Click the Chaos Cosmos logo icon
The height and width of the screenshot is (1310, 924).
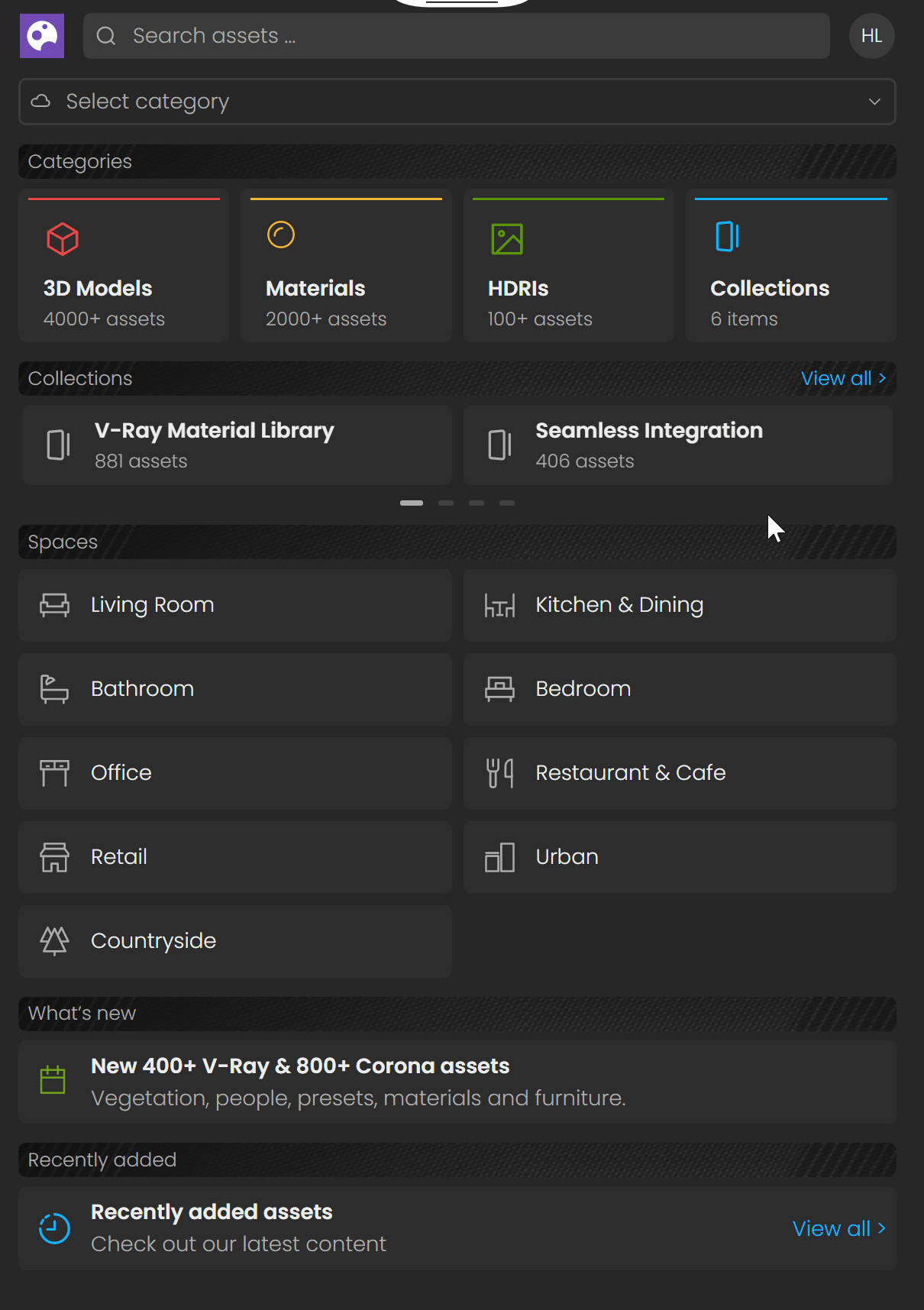point(42,36)
